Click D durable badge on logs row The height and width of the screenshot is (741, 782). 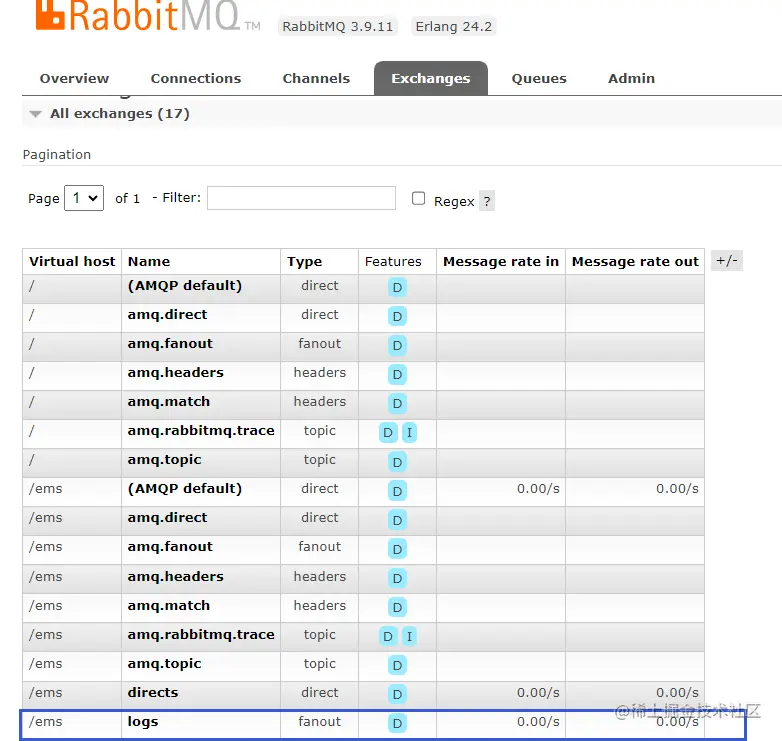pyautogui.click(x=397, y=723)
